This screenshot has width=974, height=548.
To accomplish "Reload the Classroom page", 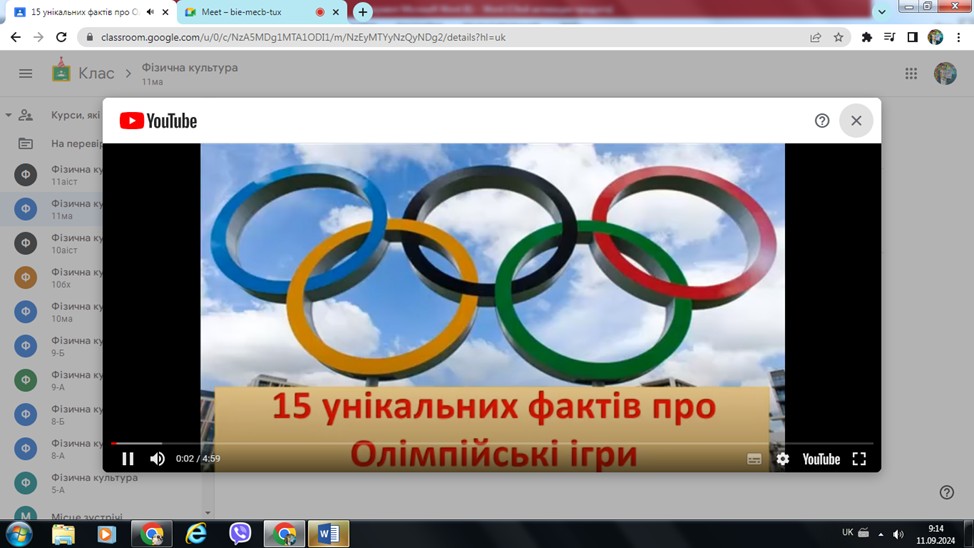I will (x=61, y=37).
